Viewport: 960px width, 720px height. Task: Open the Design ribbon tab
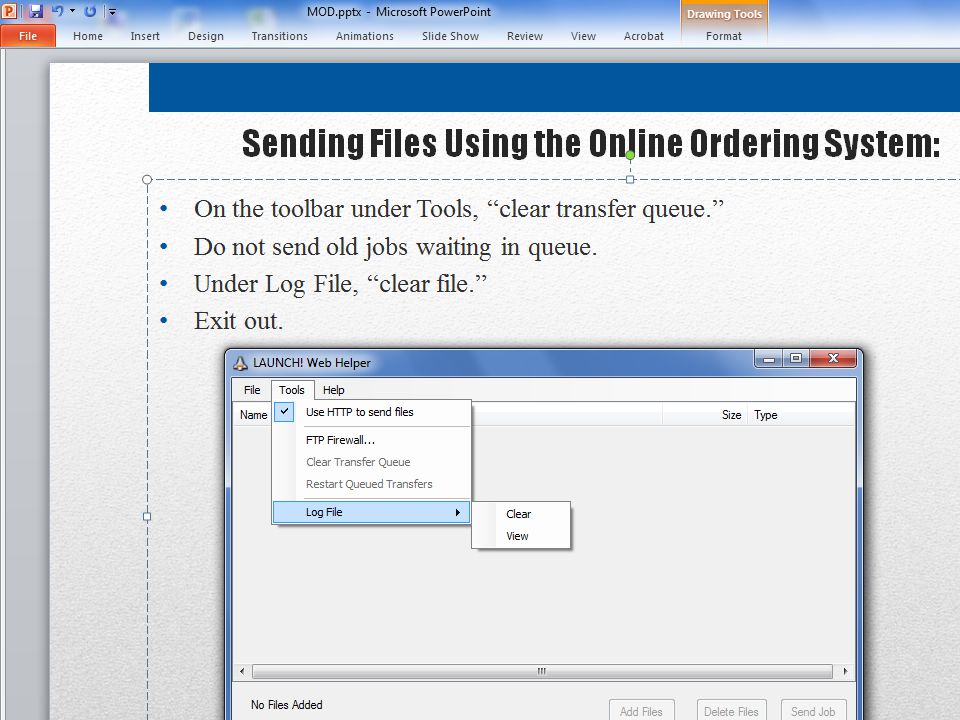(206, 36)
